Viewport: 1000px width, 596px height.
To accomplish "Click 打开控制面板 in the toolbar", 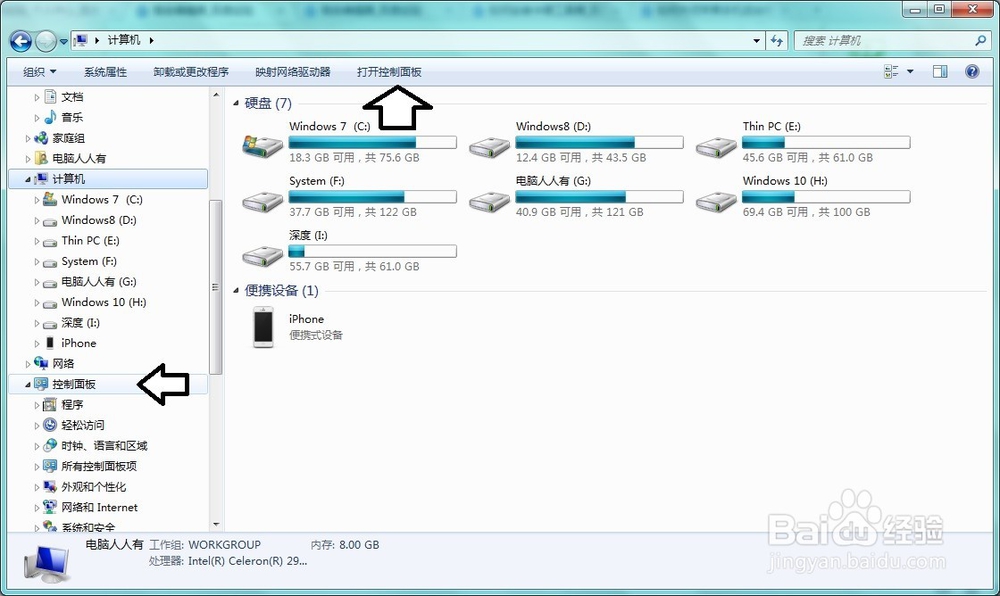I will click(389, 72).
